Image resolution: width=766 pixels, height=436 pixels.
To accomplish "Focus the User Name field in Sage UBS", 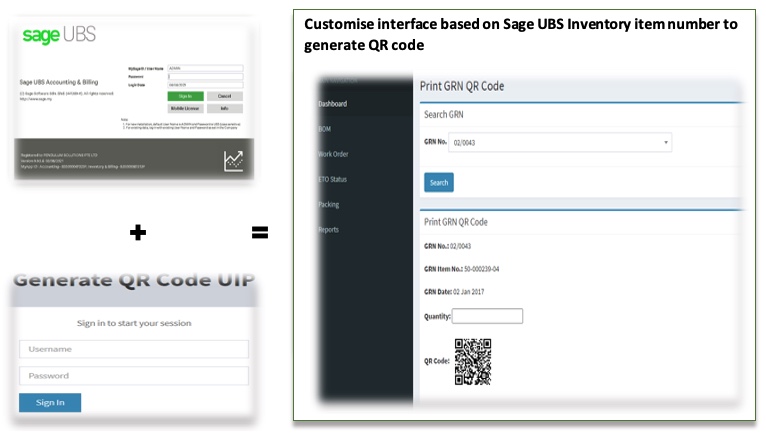I will click(x=205, y=68).
